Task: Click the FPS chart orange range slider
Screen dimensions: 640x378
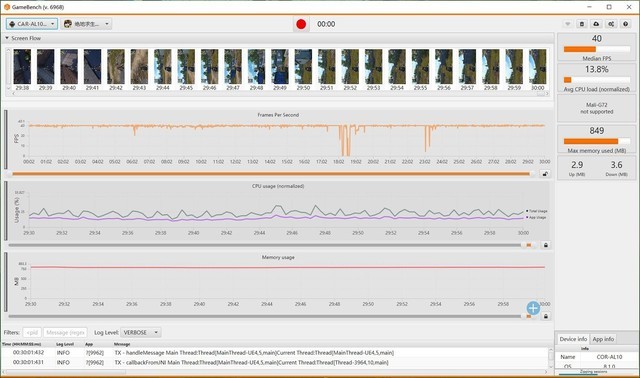Action: coord(271,174)
